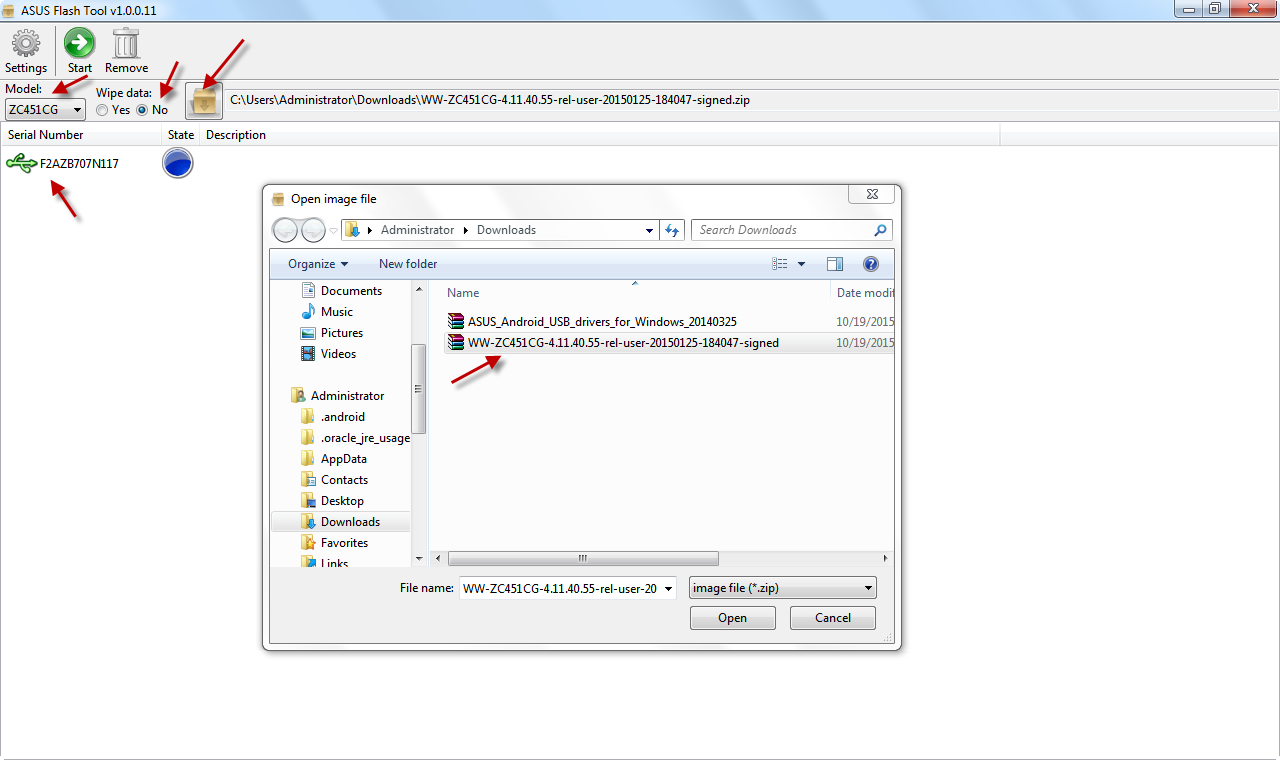The width and height of the screenshot is (1280, 760).
Task: Click the firmware file path field
Action: (752, 100)
